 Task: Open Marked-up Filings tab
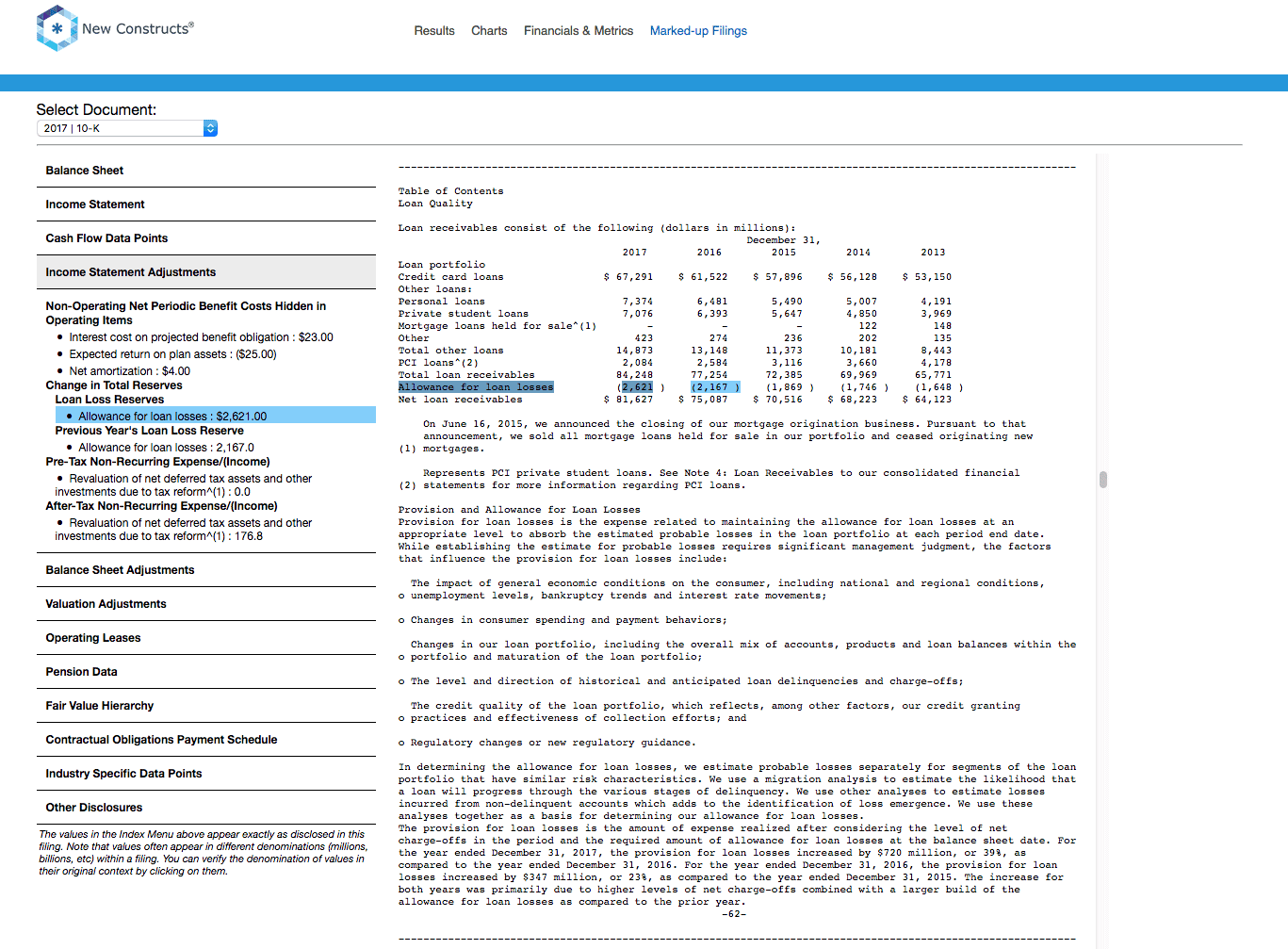(698, 31)
